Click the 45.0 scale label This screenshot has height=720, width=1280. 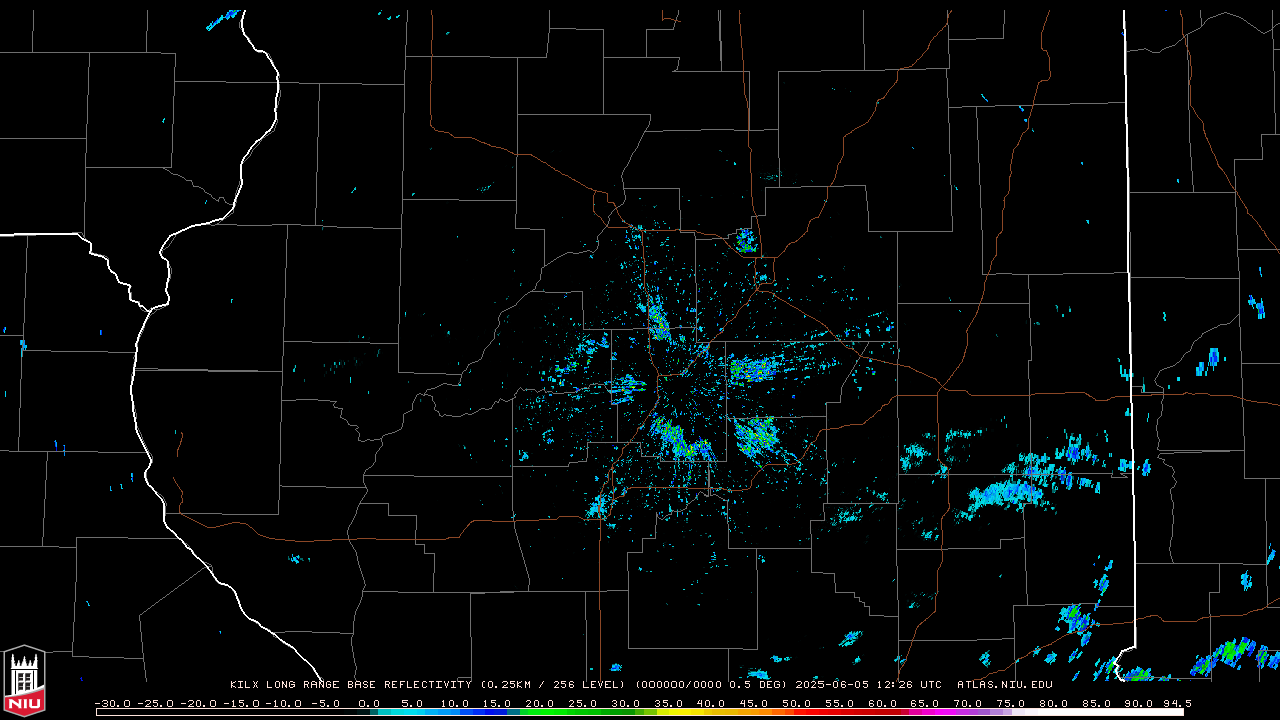coord(754,703)
